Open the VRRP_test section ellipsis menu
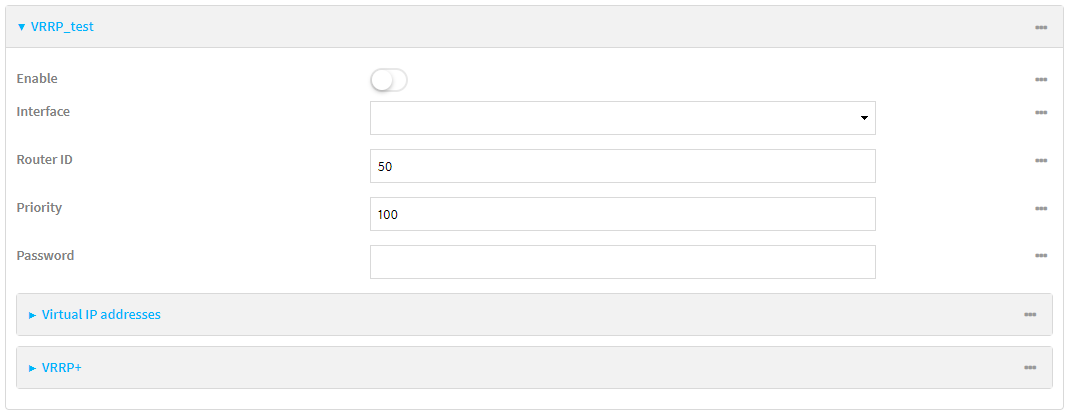This screenshot has height=412, width=1068. click(x=1041, y=27)
